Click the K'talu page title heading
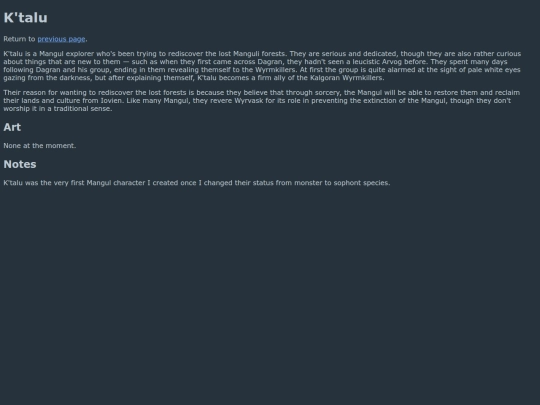Screen dimensions: 540x405 point(25,18)
